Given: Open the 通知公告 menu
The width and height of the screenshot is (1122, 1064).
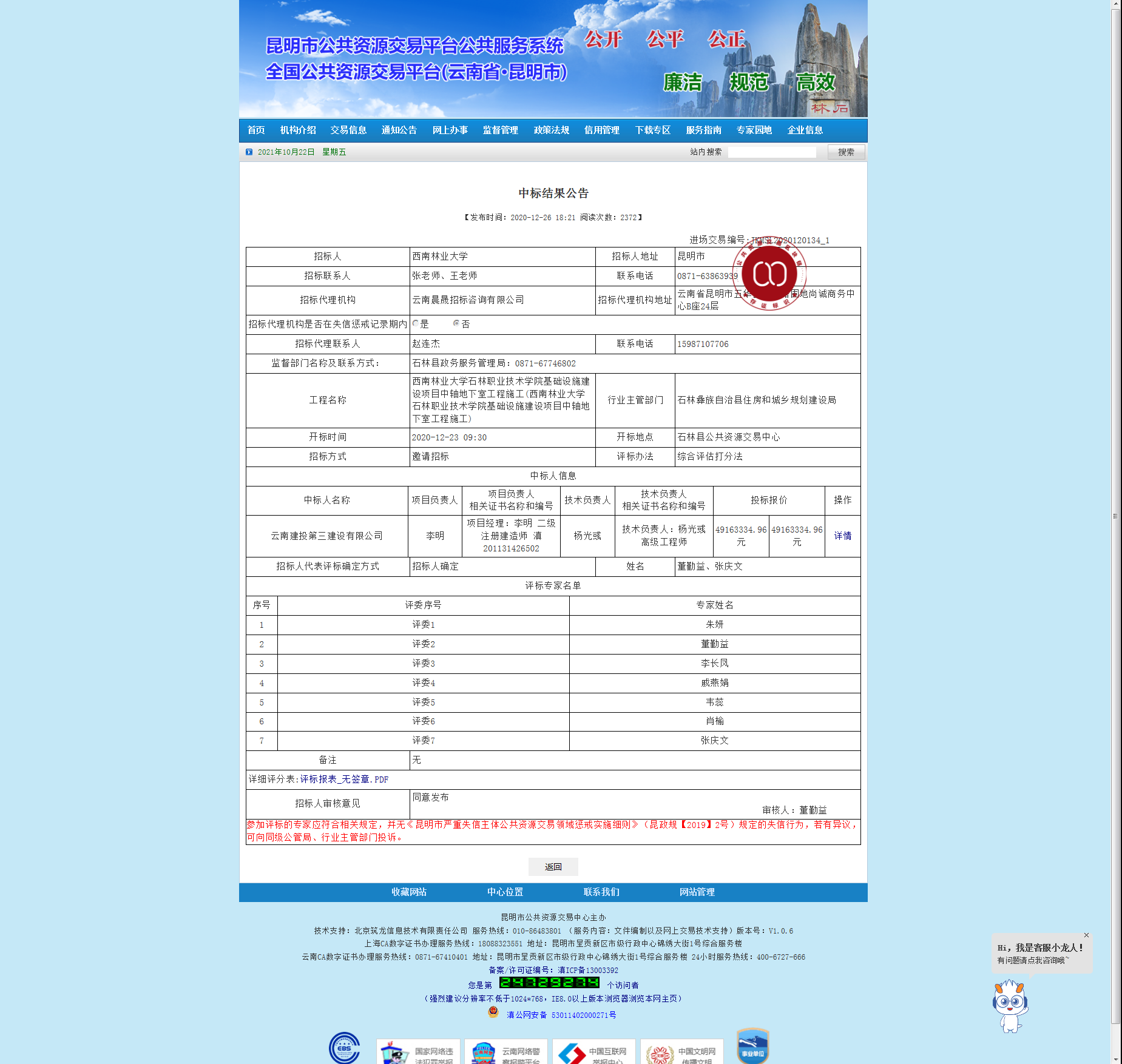Looking at the screenshot, I should pyautogui.click(x=399, y=130).
